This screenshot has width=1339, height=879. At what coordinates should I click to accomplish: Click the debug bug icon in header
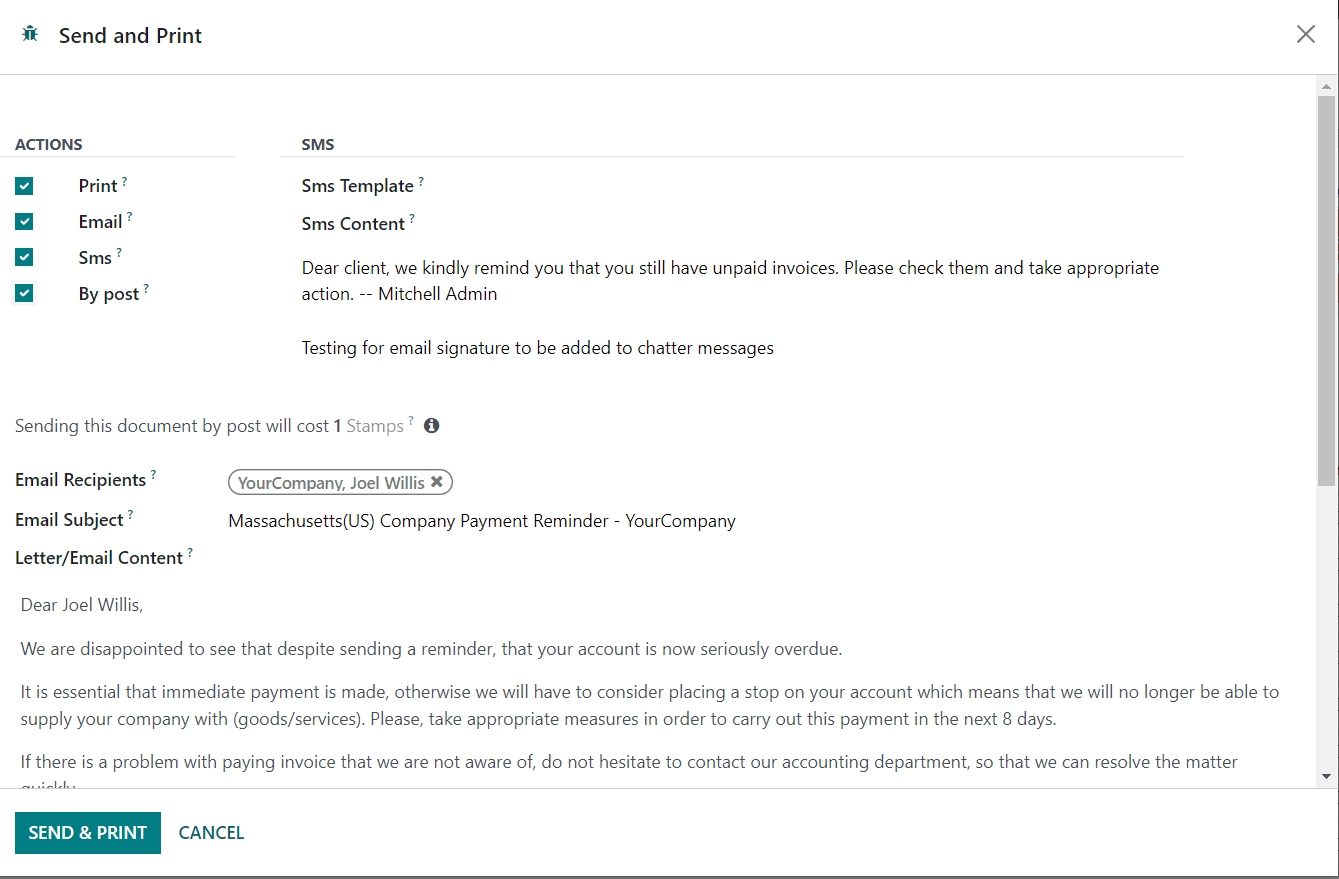(x=30, y=35)
